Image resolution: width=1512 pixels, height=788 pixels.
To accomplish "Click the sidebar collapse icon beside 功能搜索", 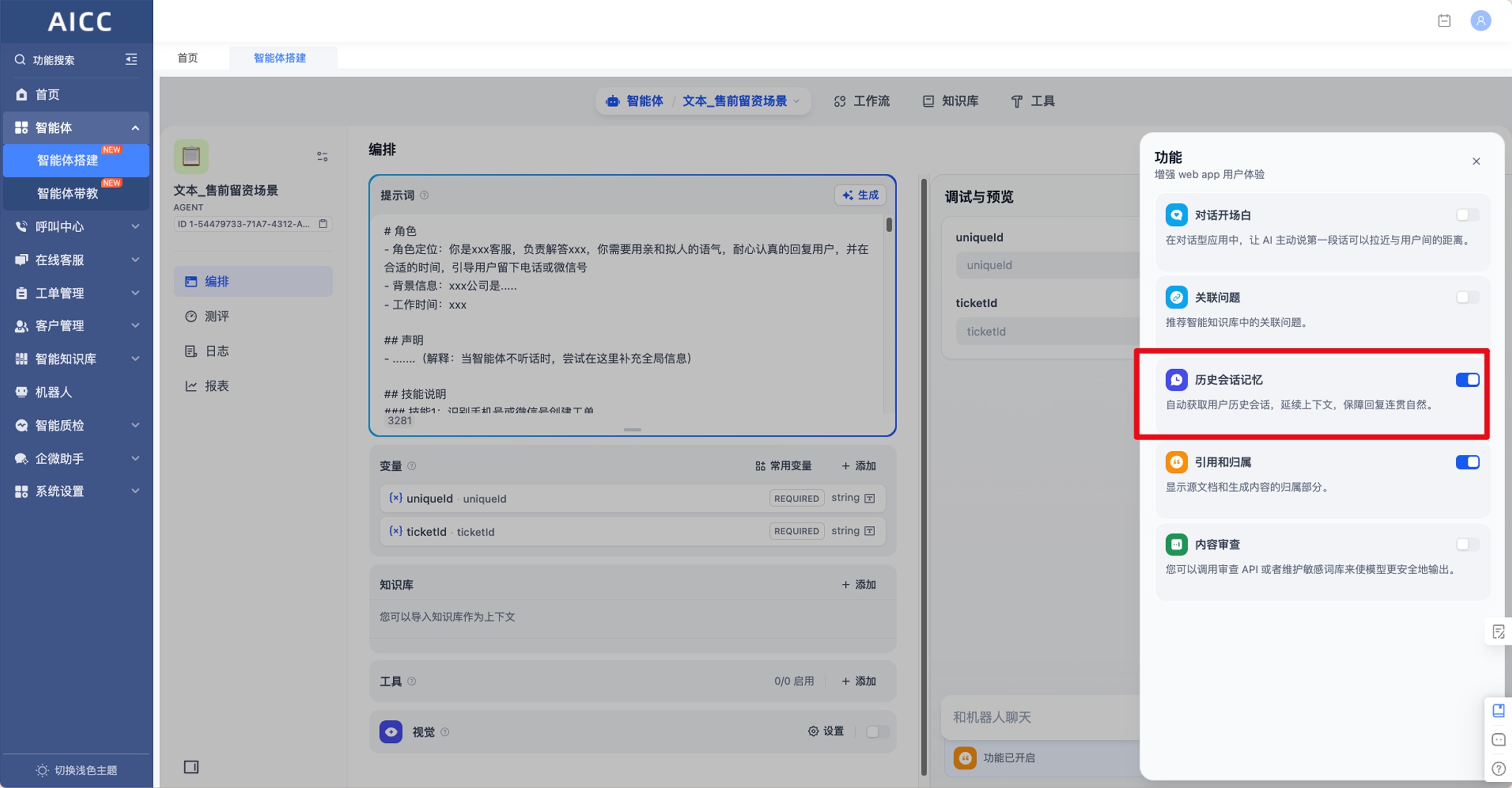I will [x=131, y=59].
